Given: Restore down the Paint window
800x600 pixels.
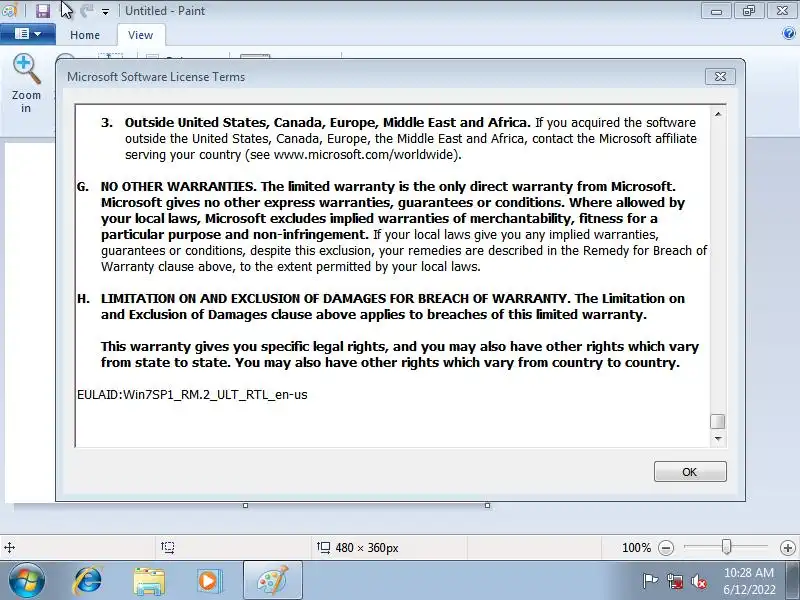Looking at the screenshot, I should click(x=748, y=11).
